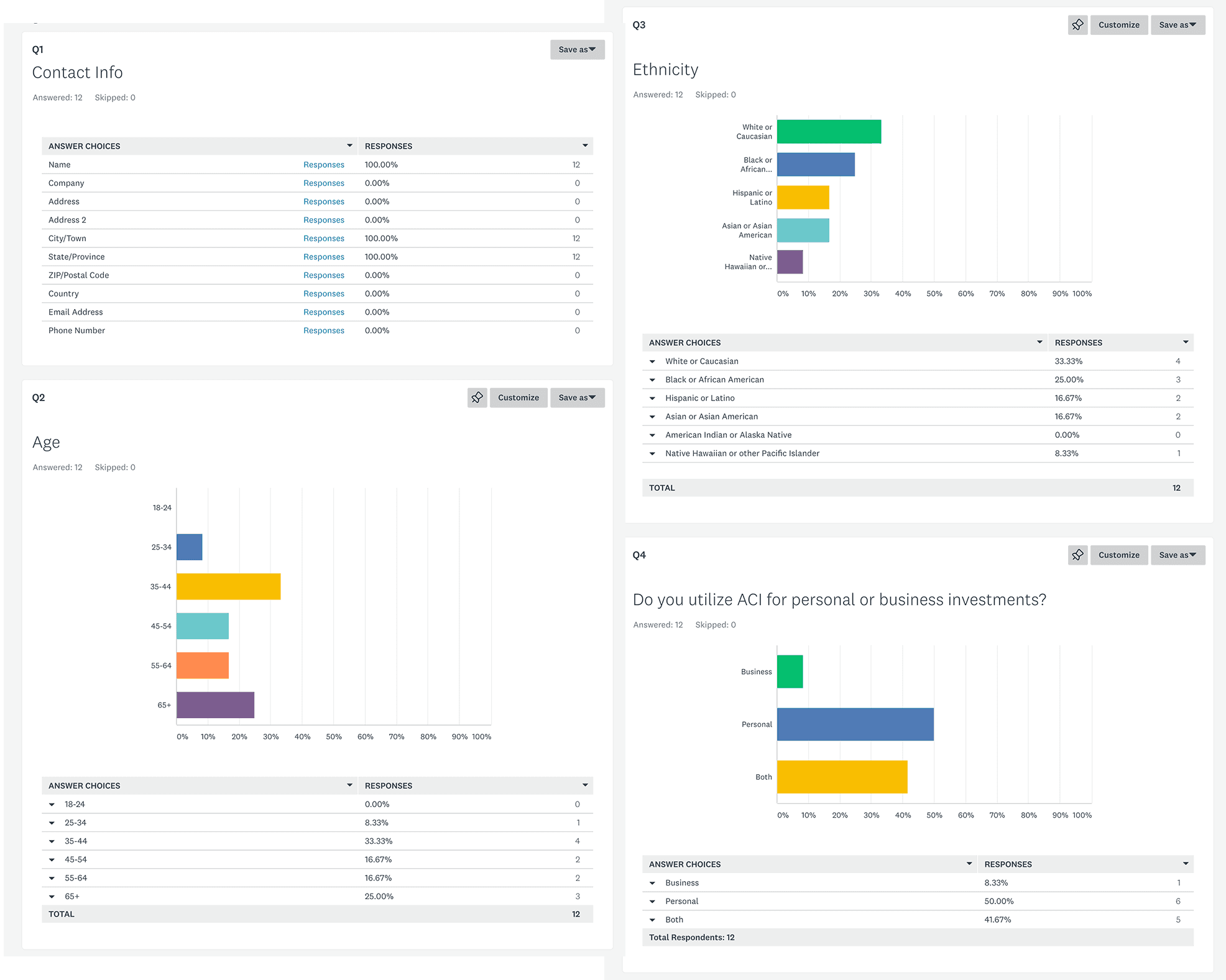The image size is (1226, 980).
Task: View ZIP/Postal Code responses
Action: tap(323, 275)
